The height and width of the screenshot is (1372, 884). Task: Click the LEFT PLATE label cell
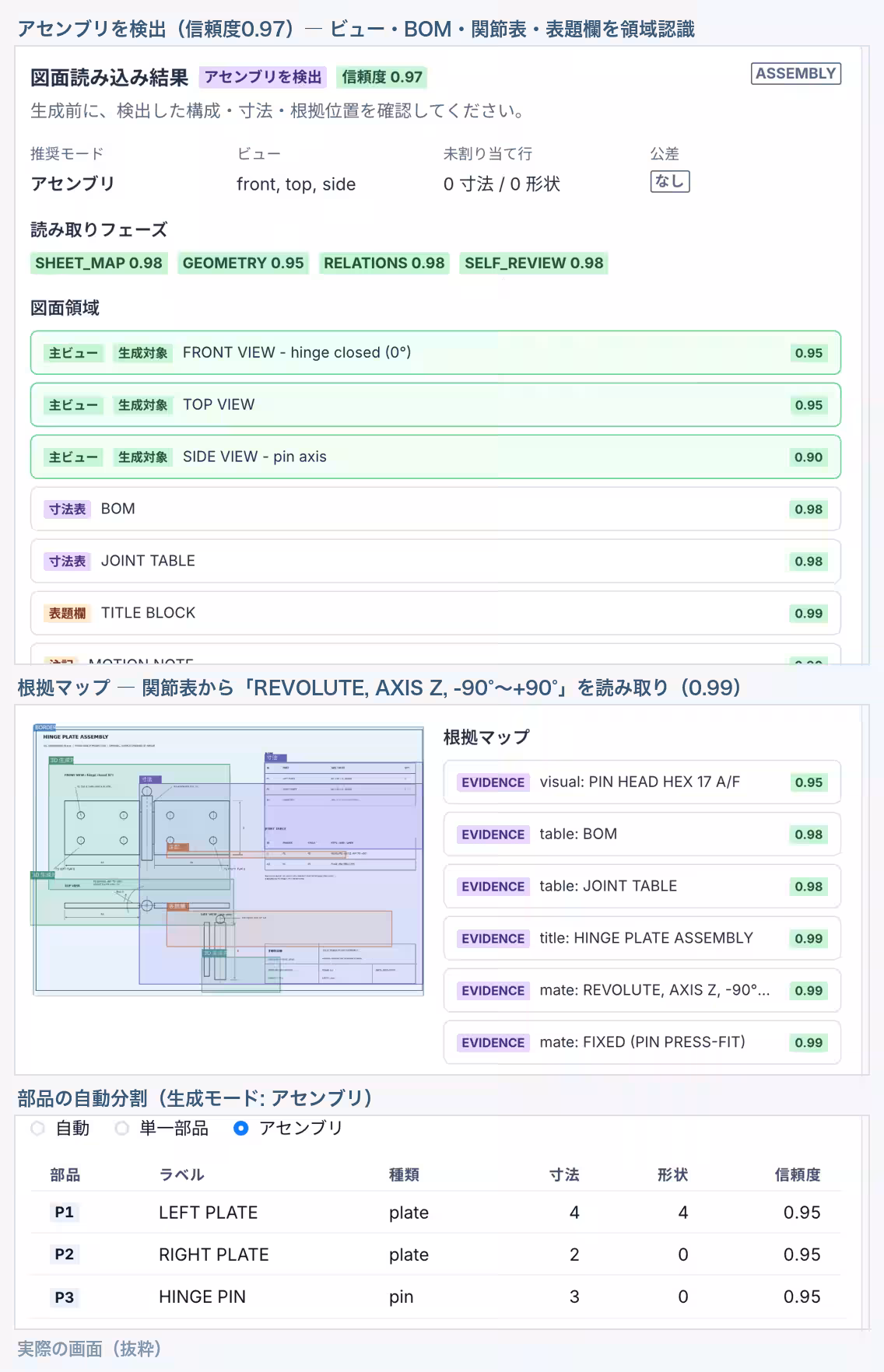point(208,1213)
